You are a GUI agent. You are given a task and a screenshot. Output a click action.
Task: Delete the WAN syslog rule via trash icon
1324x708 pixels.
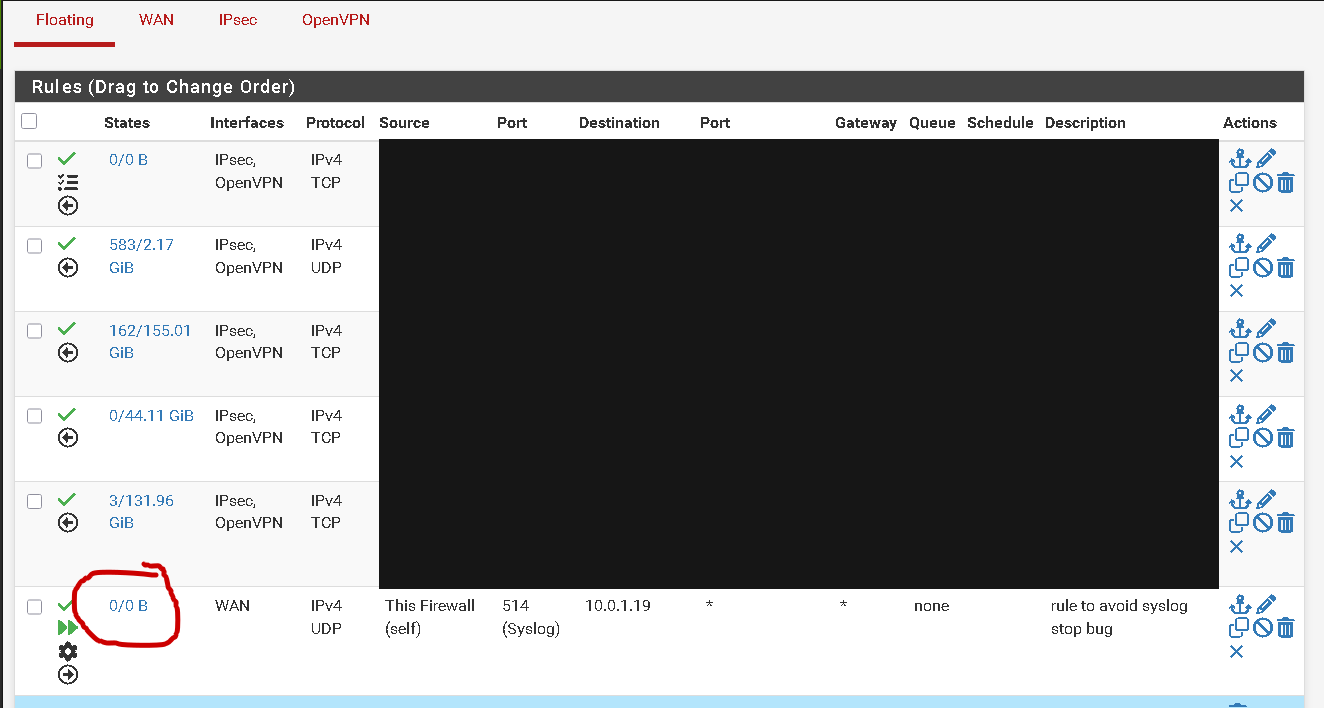coord(1286,628)
